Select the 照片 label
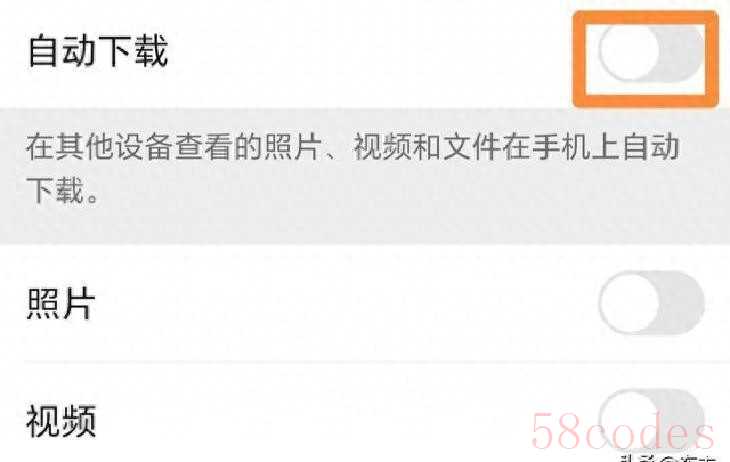 click(61, 303)
